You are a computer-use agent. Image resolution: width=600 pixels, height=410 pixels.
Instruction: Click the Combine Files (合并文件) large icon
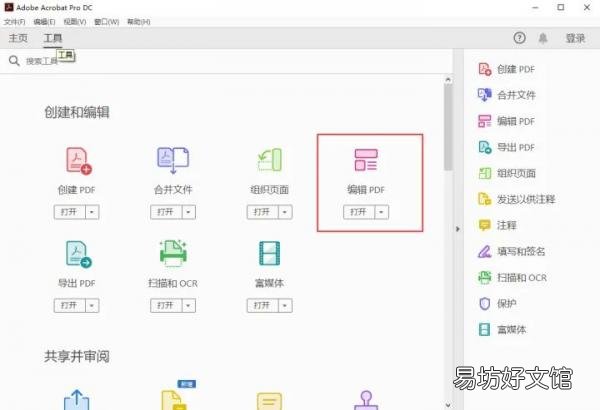[173, 160]
